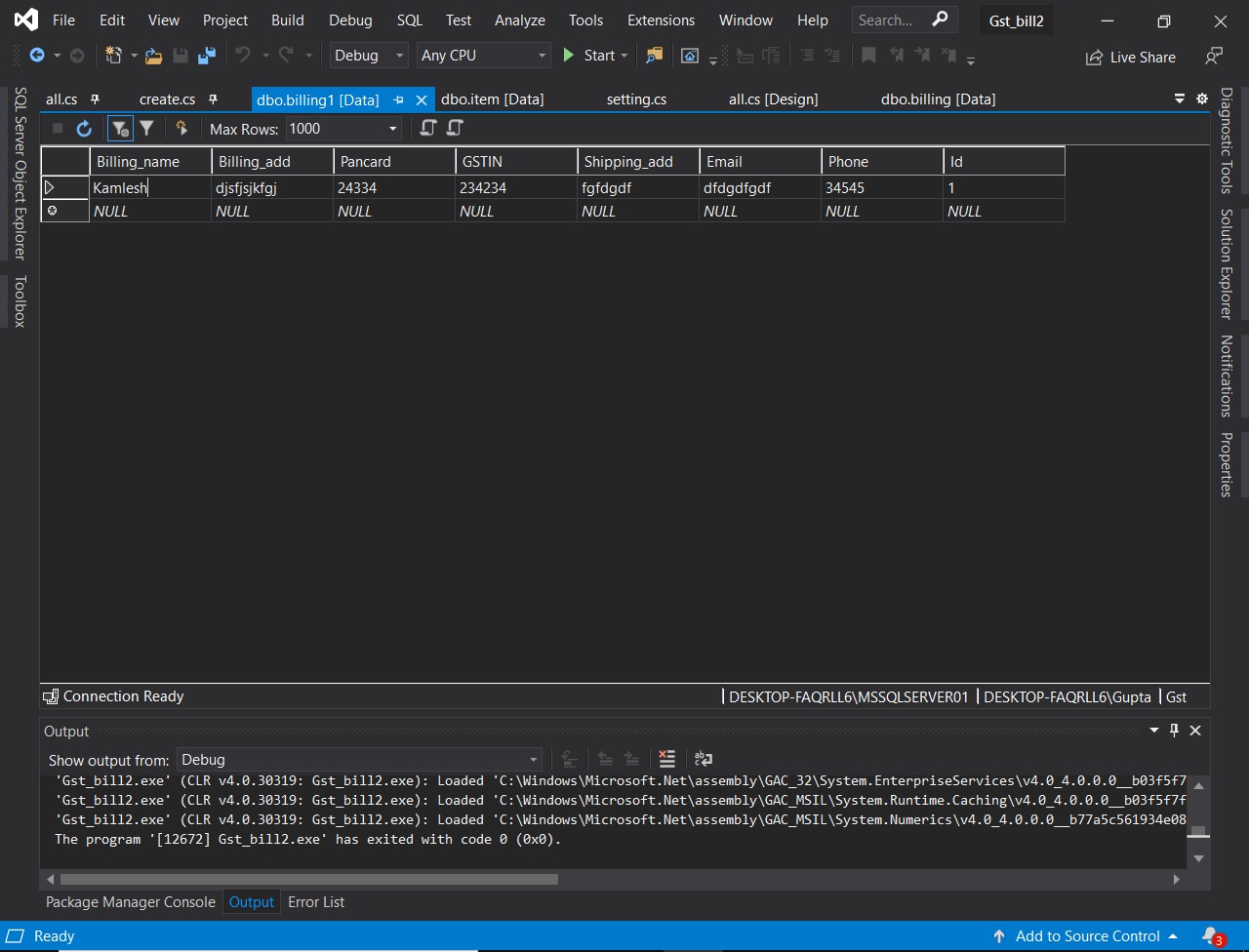
Task: Click the bookmark icon in the toolbar
Action: click(868, 56)
